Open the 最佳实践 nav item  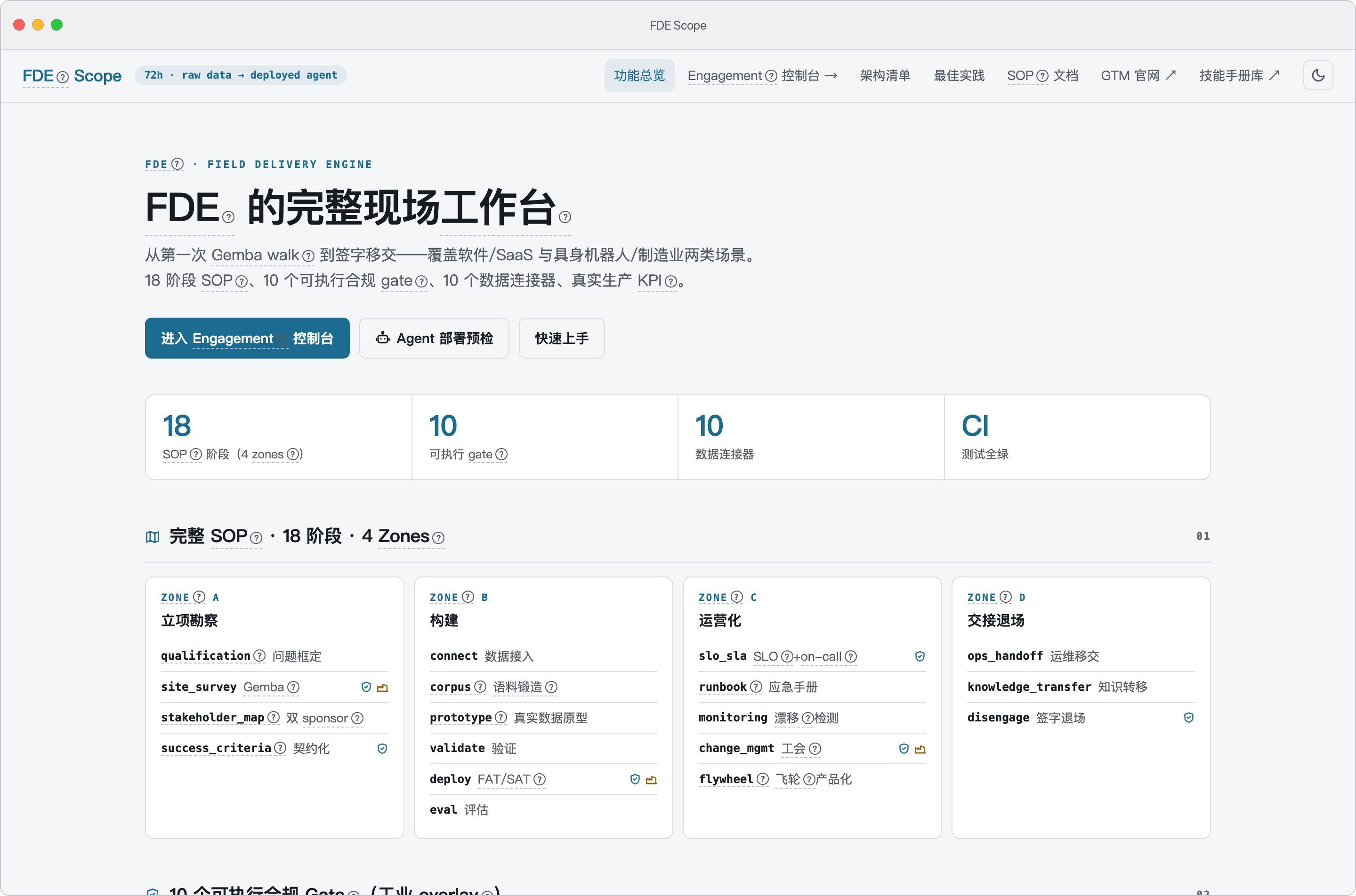pos(959,75)
